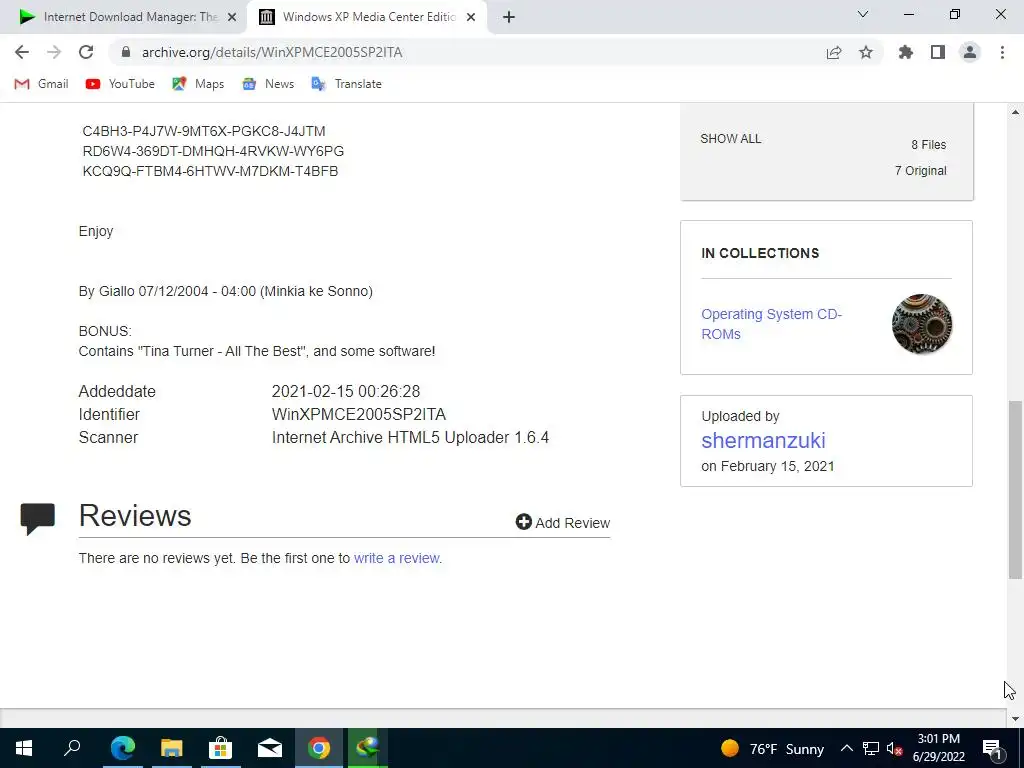The height and width of the screenshot is (768, 1024).
Task: Switch to the Internet Download Manager tab
Action: click(x=123, y=17)
